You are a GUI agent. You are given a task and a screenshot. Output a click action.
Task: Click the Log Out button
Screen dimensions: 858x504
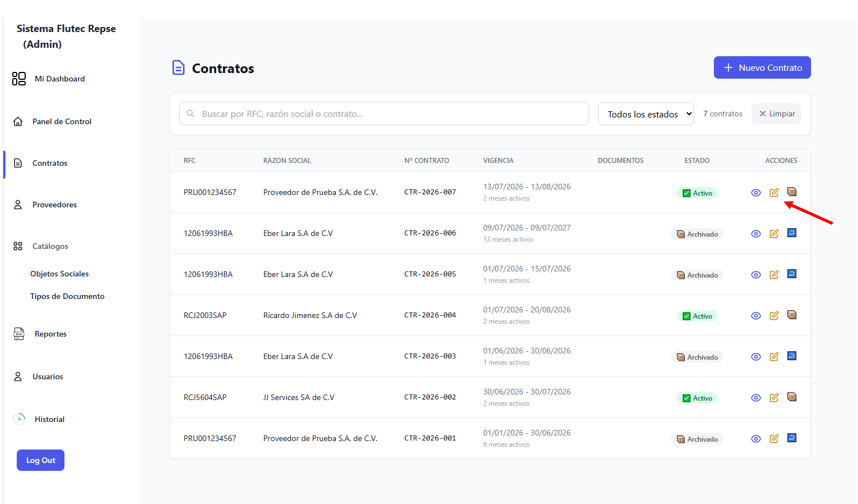click(40, 460)
